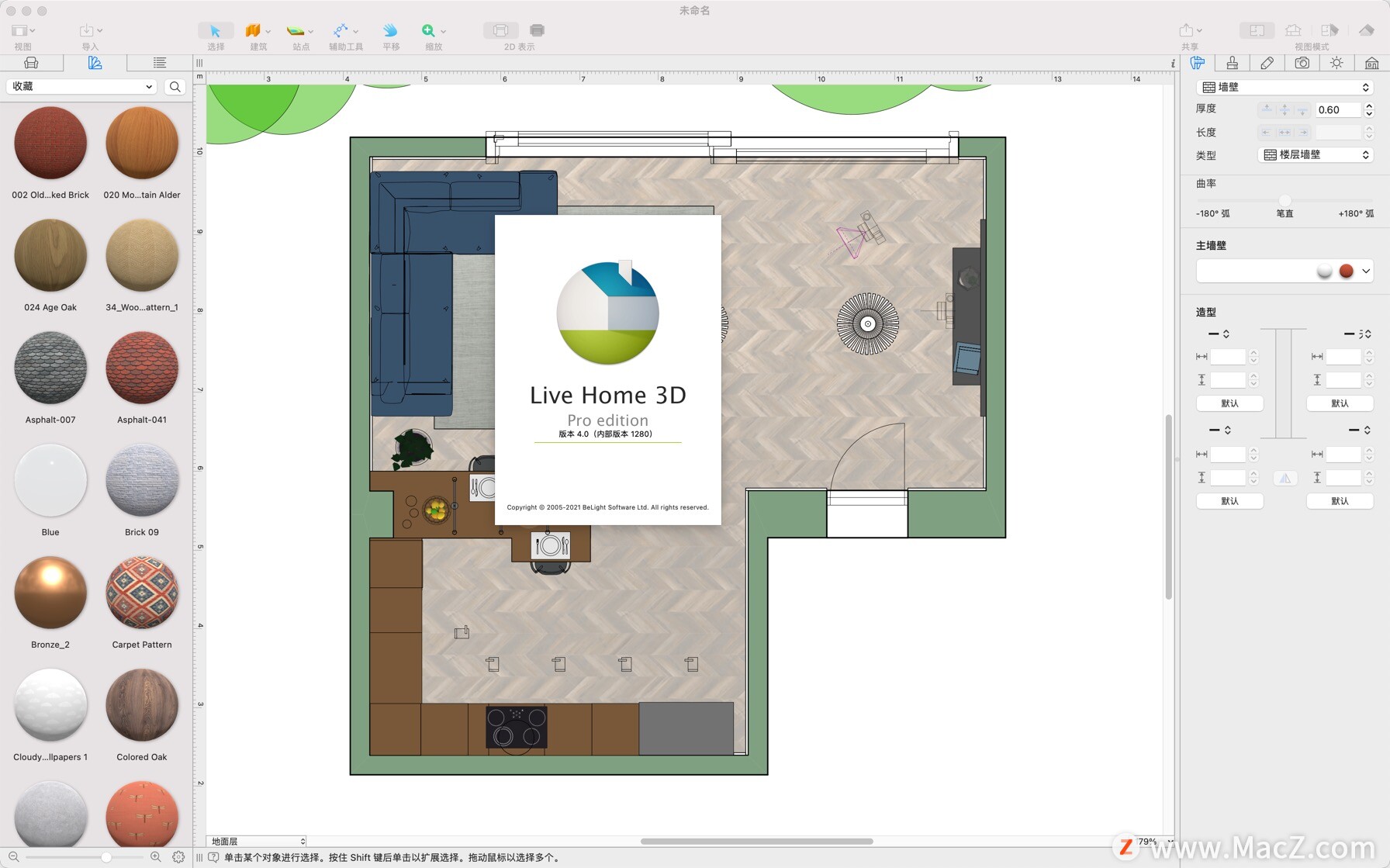Select the 020 Mountain Alder material
The width and height of the screenshot is (1390, 868).
142,144
